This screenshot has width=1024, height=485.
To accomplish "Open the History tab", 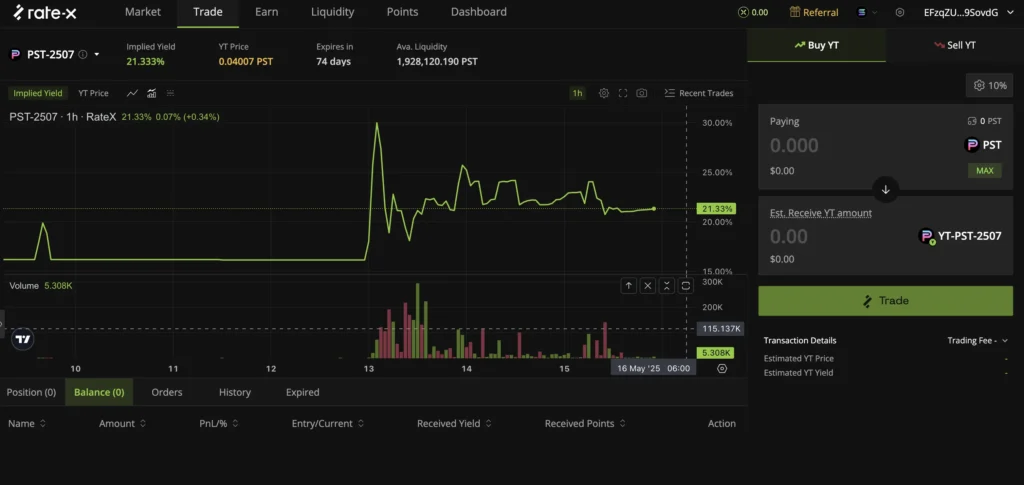I will [x=235, y=392].
